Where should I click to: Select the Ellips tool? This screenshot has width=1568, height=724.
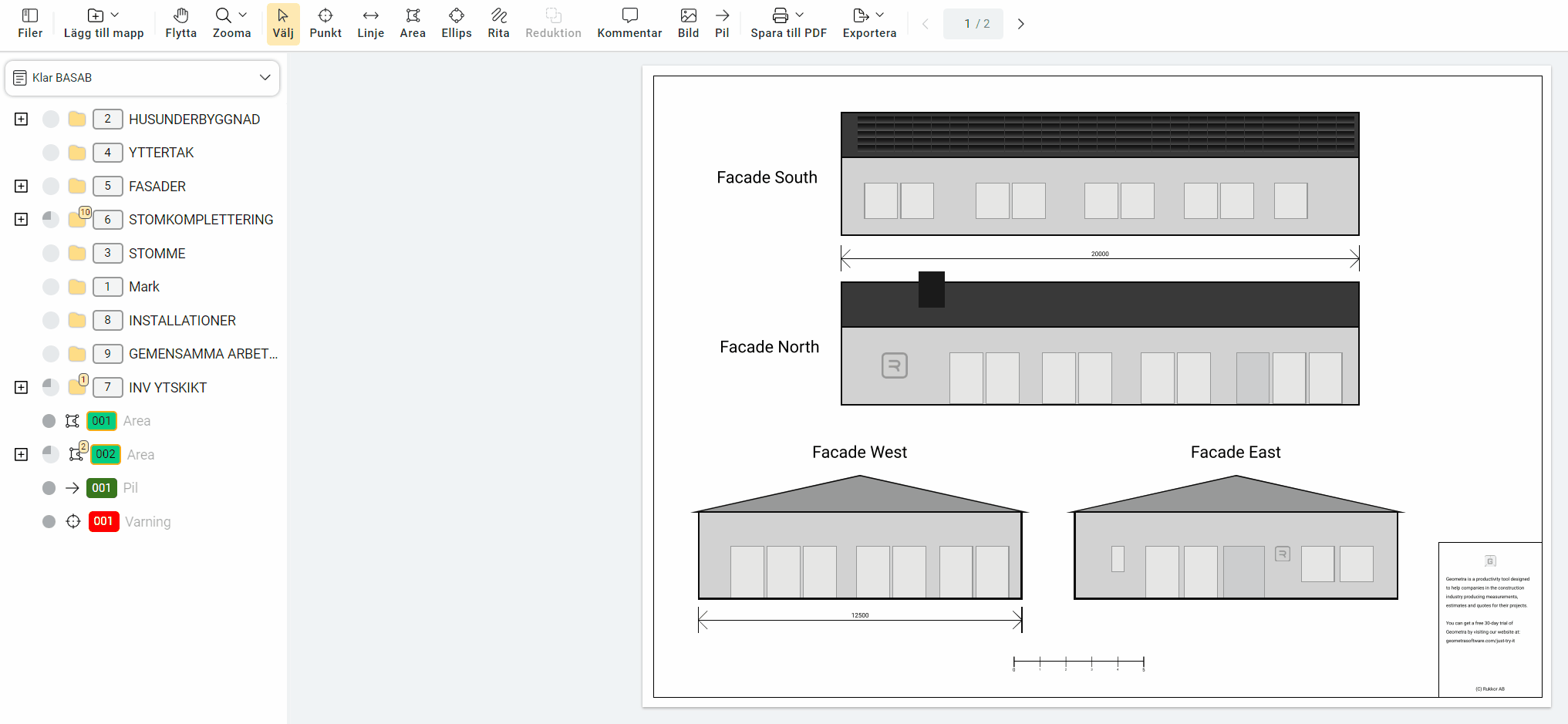[x=457, y=24]
